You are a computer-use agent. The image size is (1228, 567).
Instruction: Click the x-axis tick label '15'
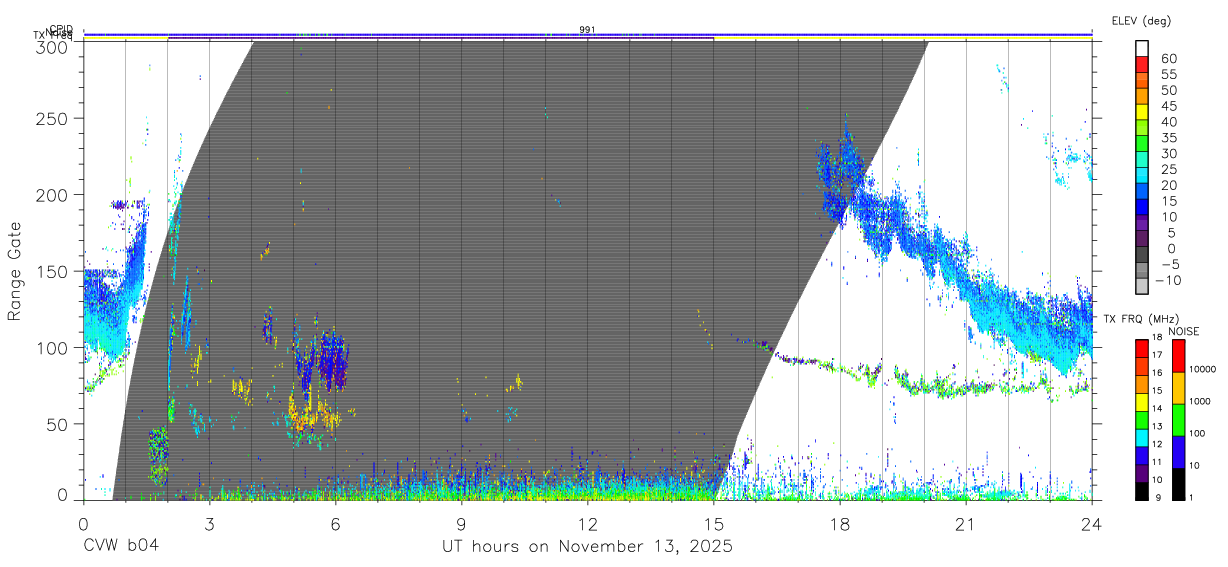[713, 524]
